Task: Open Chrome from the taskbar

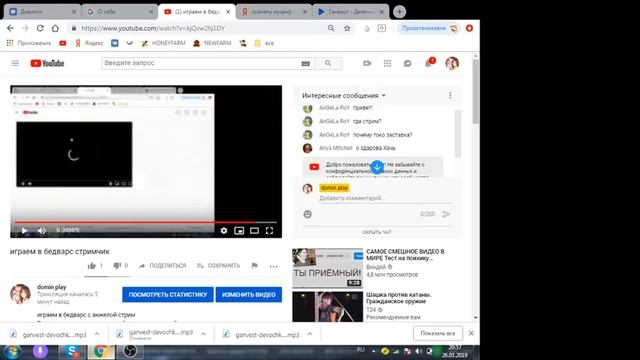Action: [101, 351]
